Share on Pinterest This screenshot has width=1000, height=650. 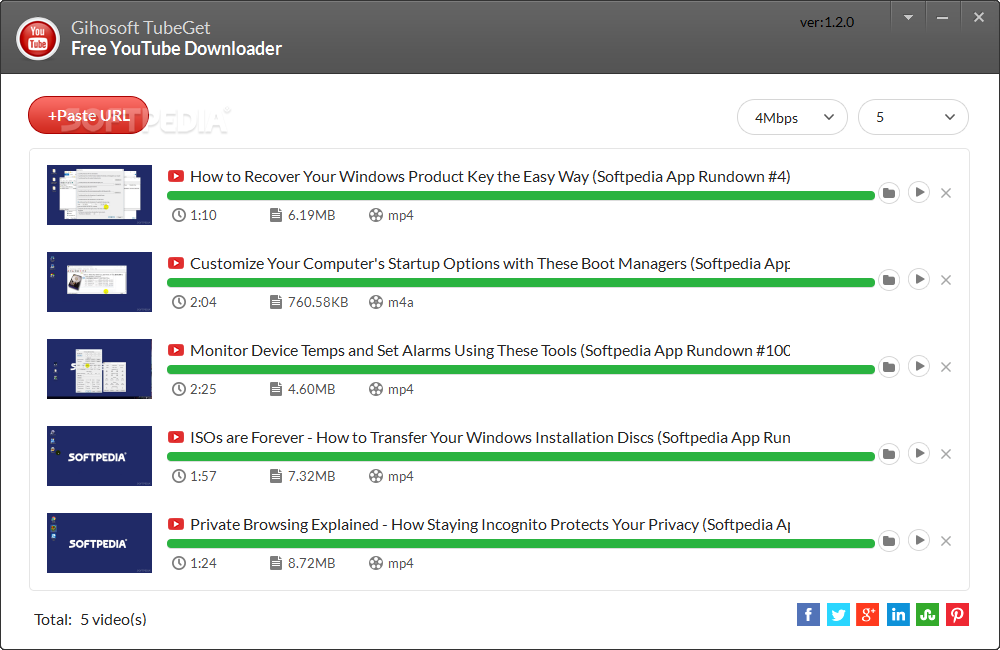click(x=957, y=615)
